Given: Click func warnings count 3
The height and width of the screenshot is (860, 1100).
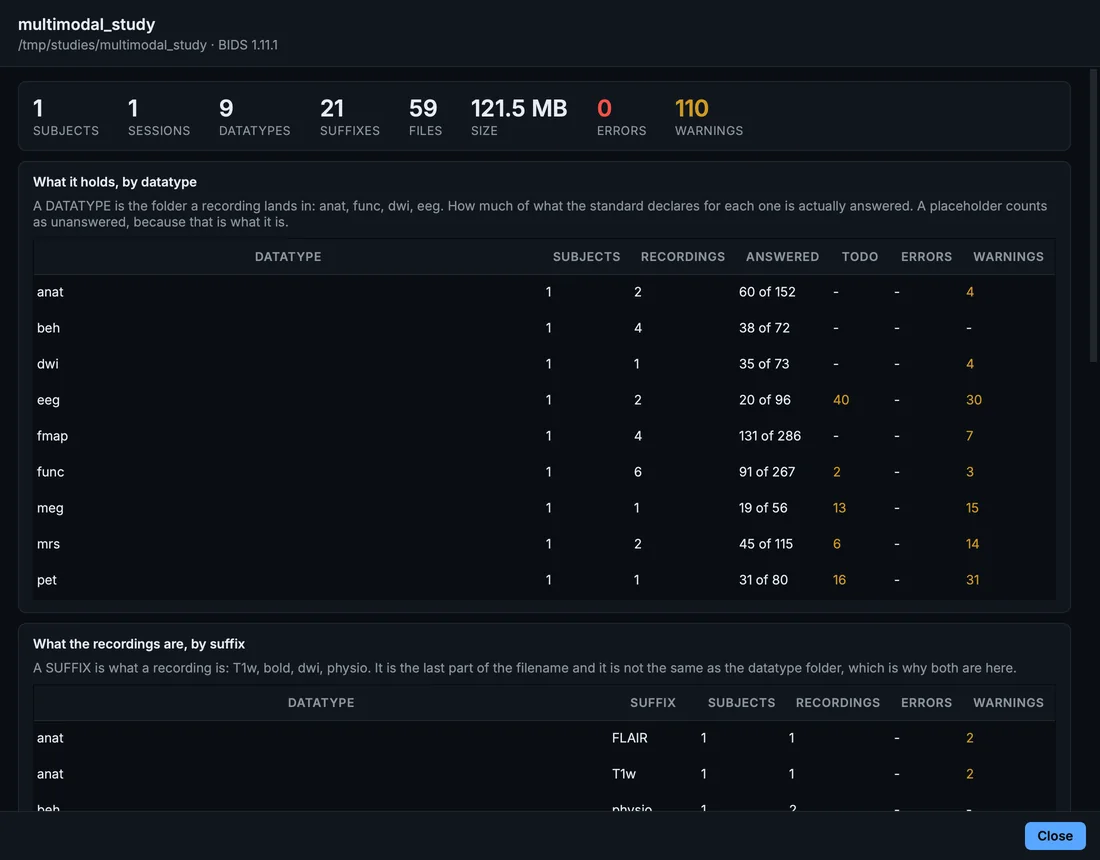Looking at the screenshot, I should click(x=970, y=472).
